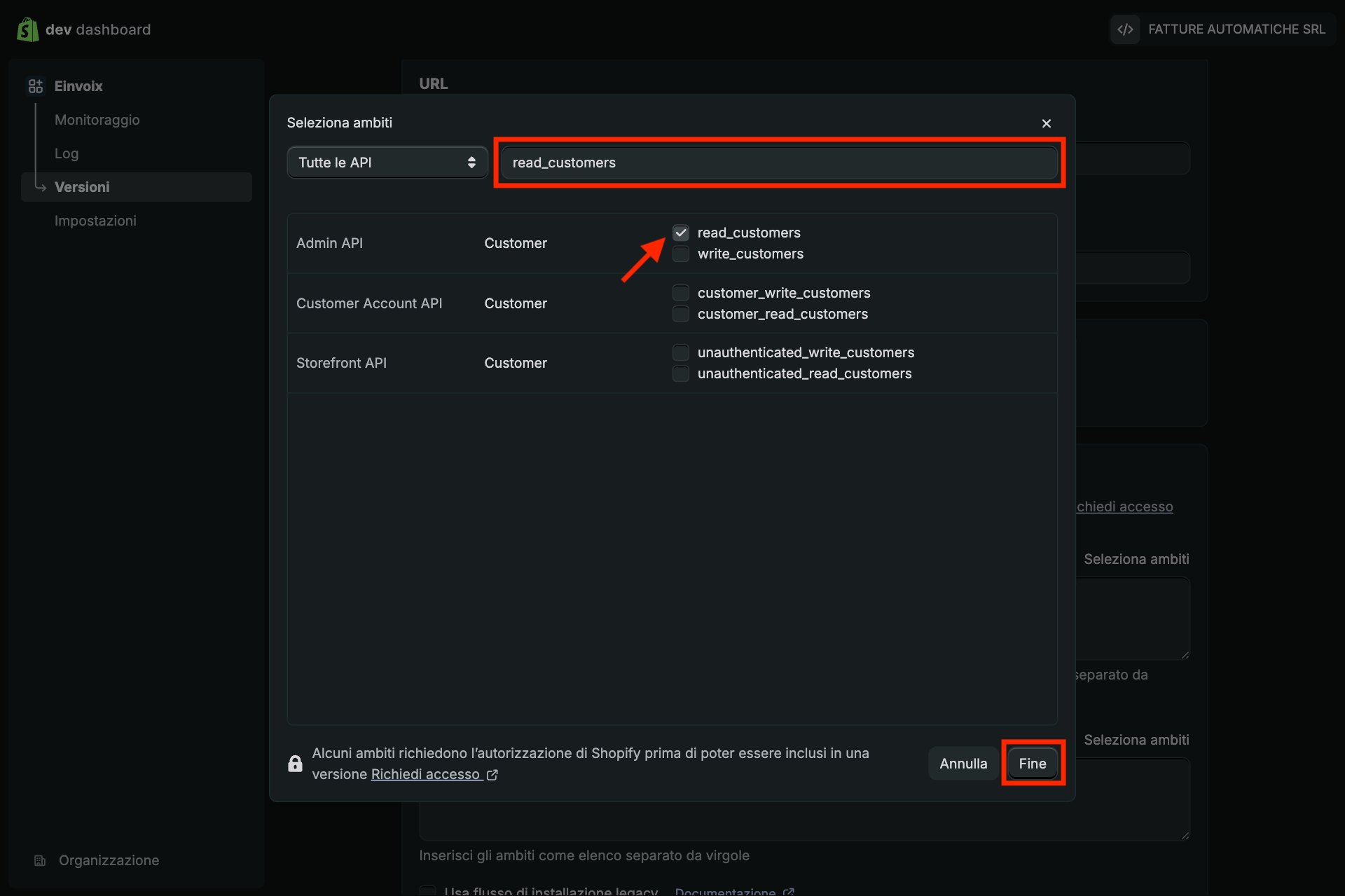
Task: Click the Fine button
Action: point(1033,764)
